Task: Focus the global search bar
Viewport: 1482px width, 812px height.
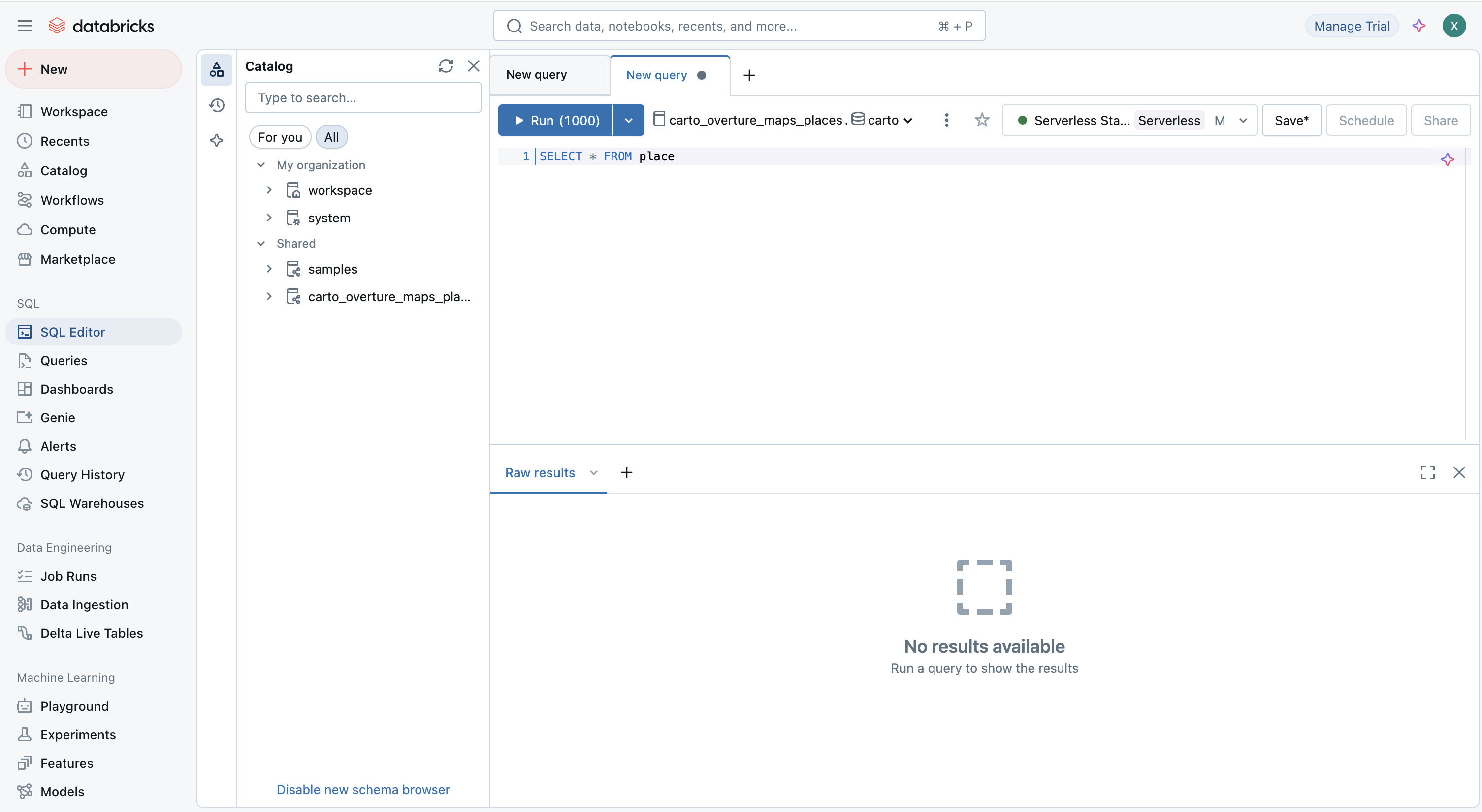Action: (x=739, y=26)
